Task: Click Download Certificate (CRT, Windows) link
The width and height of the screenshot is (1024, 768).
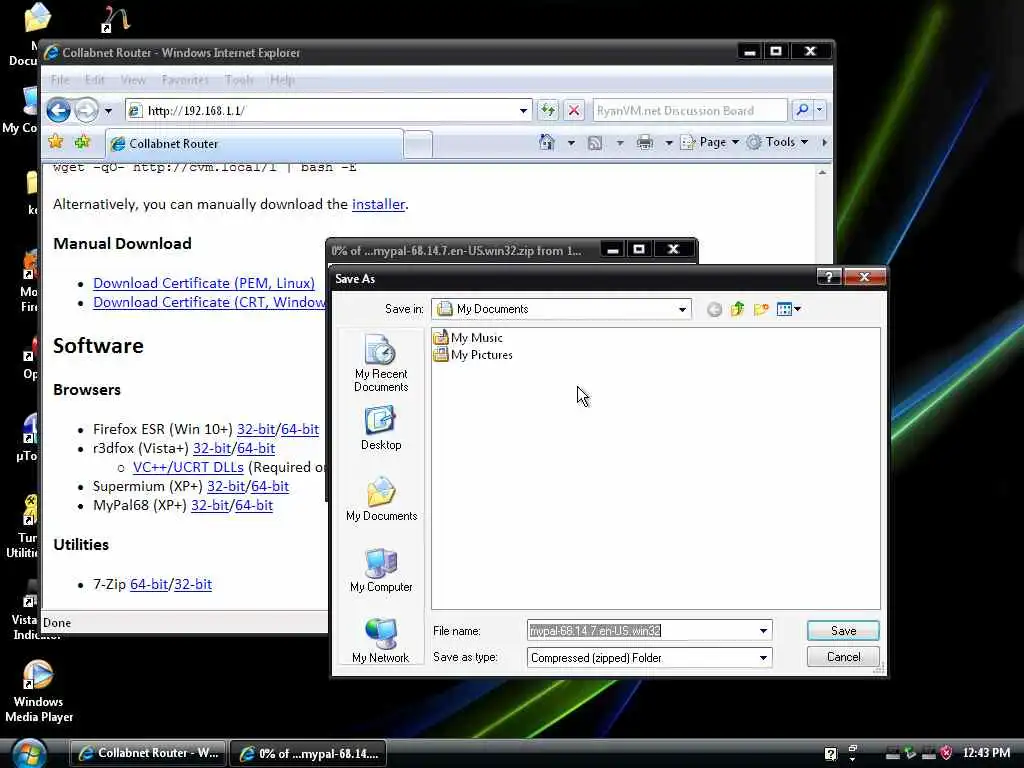Action: [209, 302]
